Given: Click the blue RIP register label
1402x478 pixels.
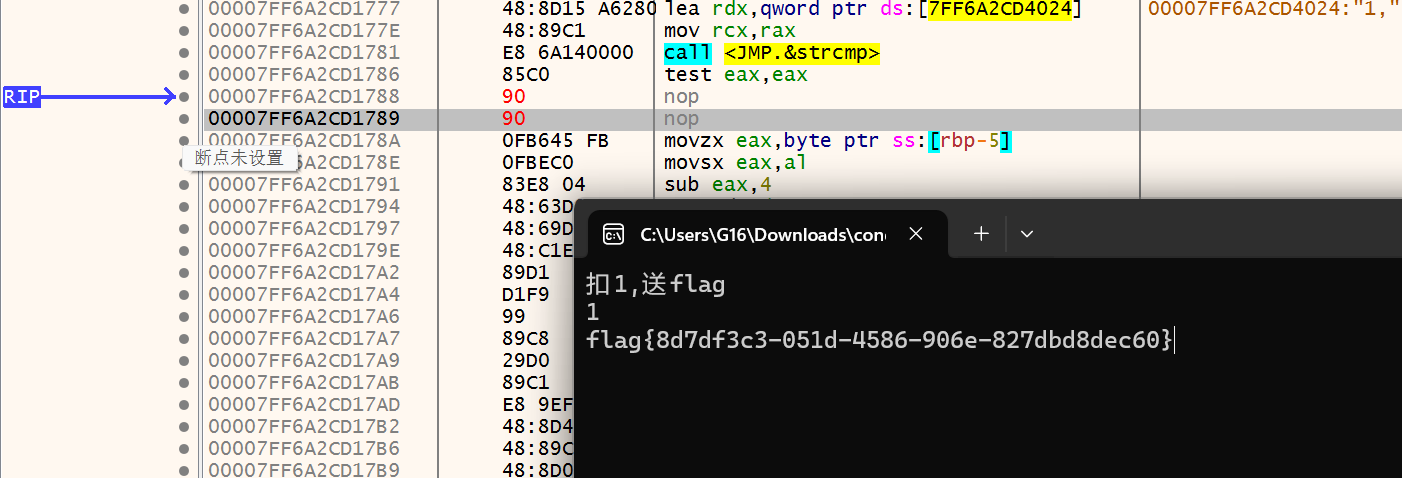Looking at the screenshot, I should pyautogui.click(x=21, y=97).
